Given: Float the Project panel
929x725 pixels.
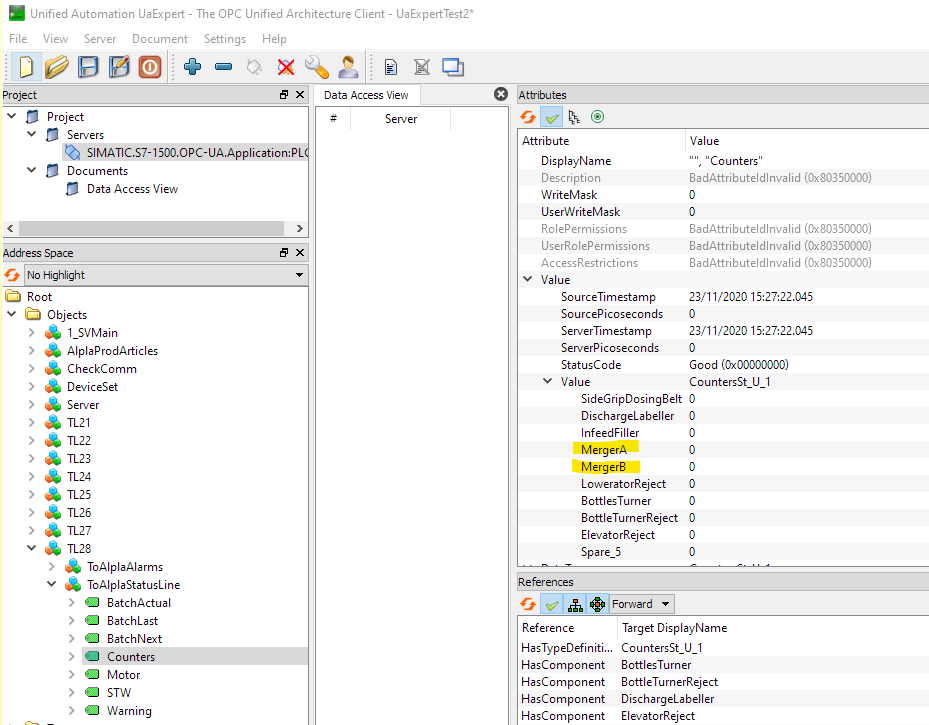Looking at the screenshot, I should (x=284, y=95).
